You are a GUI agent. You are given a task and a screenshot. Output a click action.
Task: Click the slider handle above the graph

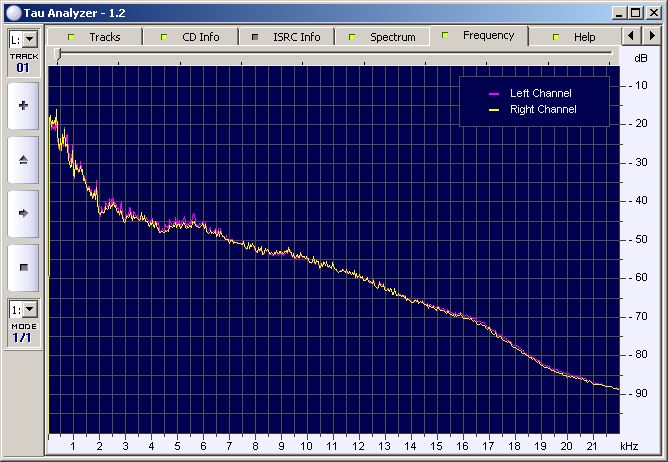point(58,55)
